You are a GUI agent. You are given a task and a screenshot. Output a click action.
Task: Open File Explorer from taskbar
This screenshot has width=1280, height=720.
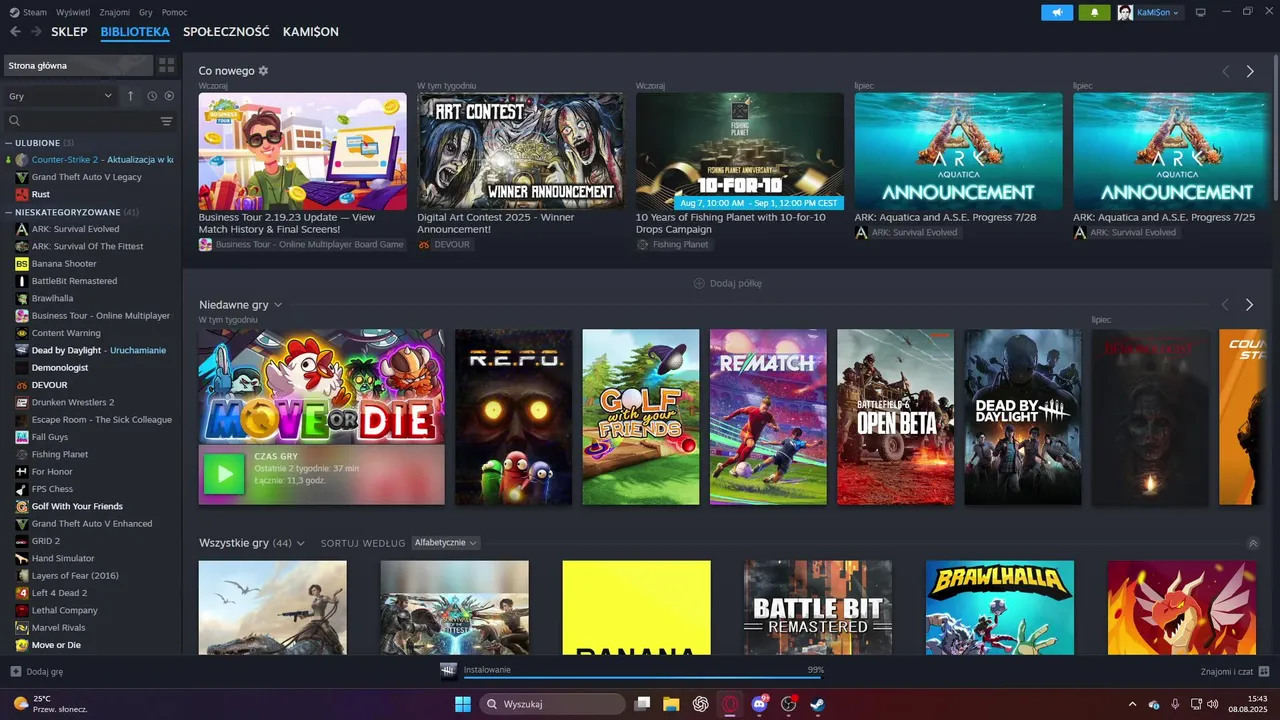pos(671,704)
